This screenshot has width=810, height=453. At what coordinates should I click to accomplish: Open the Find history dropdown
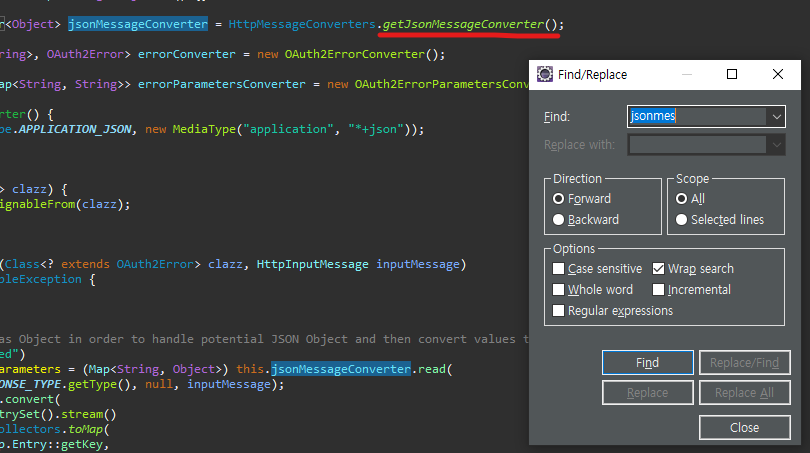pos(776,117)
